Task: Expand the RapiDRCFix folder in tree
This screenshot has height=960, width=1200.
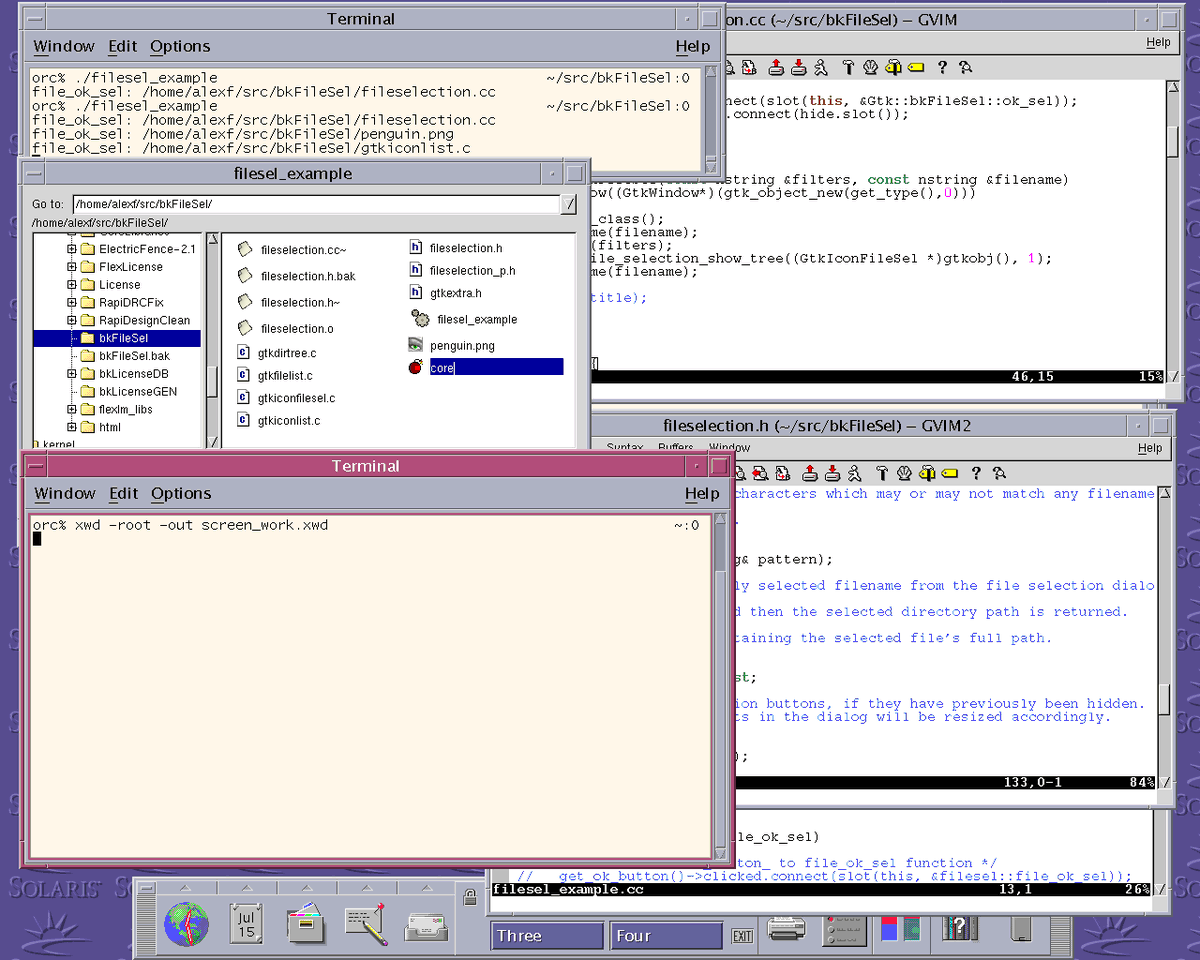Action: point(72,303)
